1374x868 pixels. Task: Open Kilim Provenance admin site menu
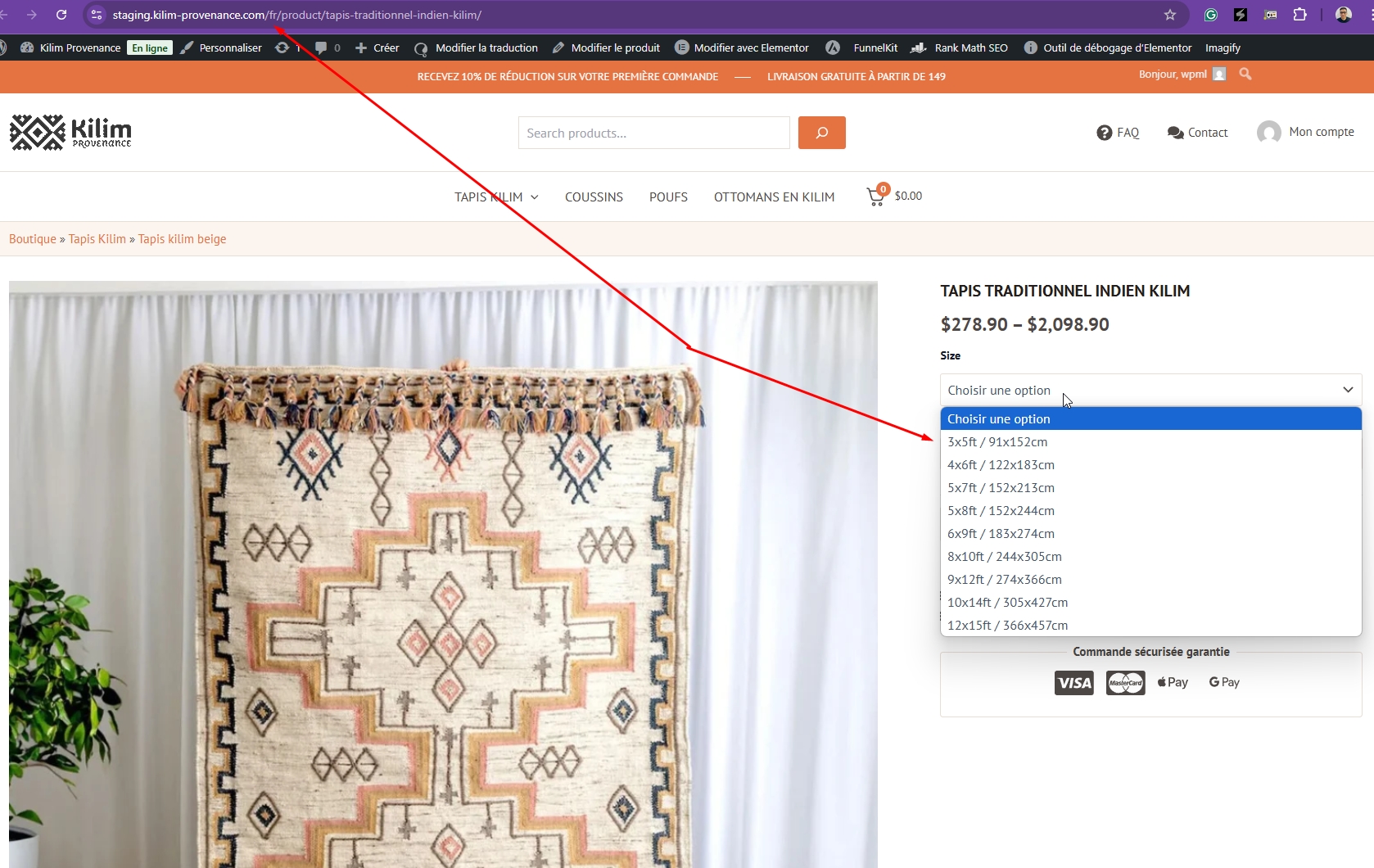70,47
